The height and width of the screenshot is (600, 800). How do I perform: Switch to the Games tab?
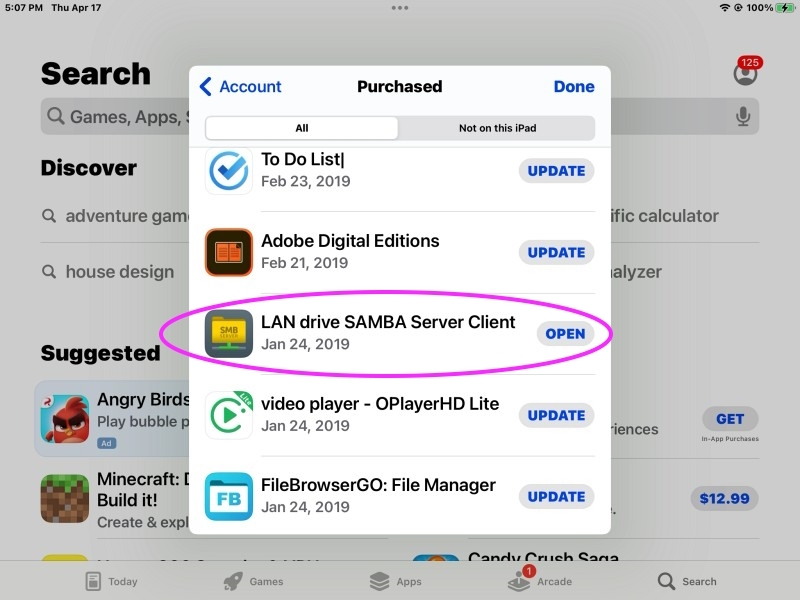coord(254,581)
